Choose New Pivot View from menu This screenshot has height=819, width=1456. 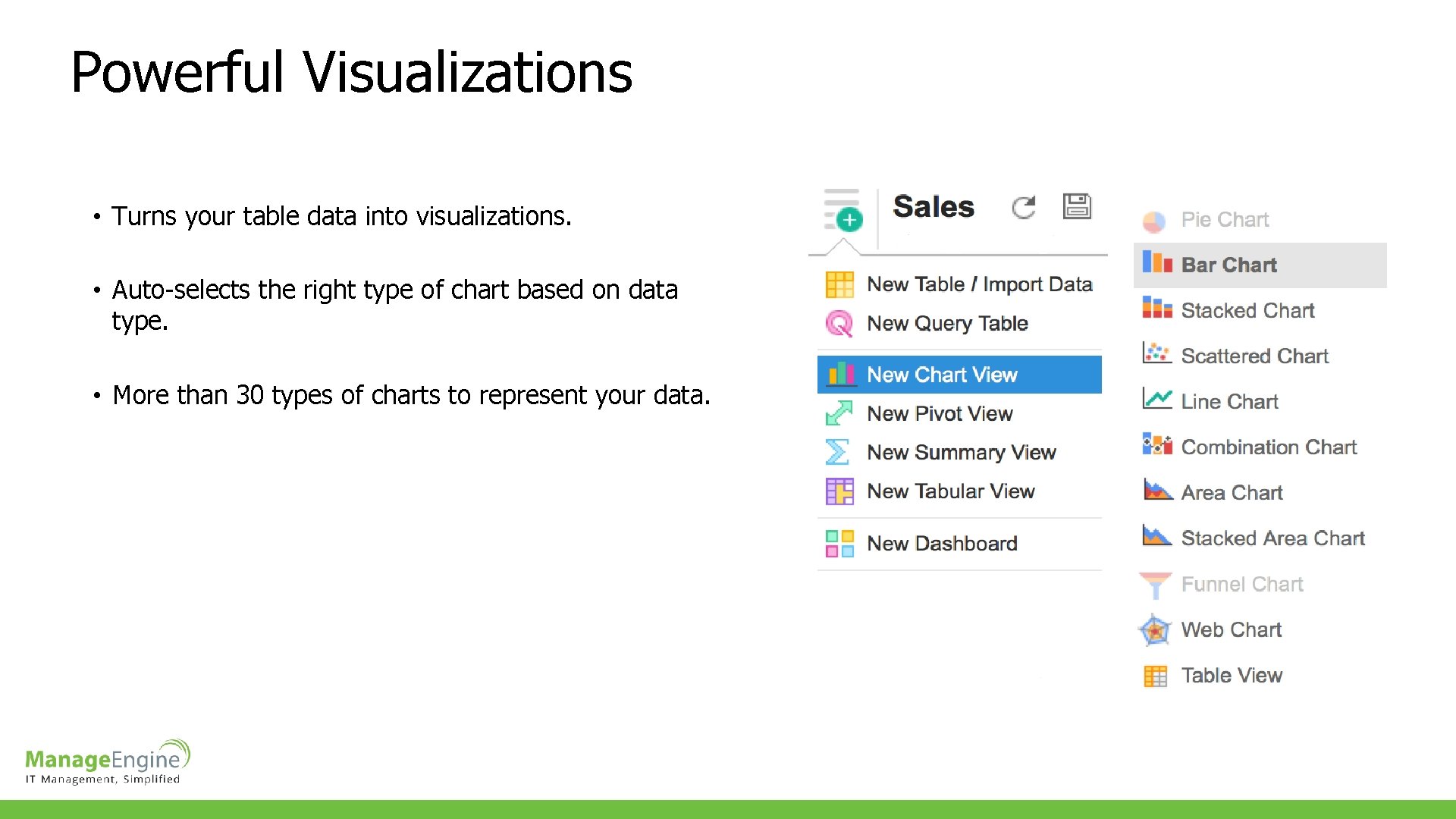(x=939, y=414)
